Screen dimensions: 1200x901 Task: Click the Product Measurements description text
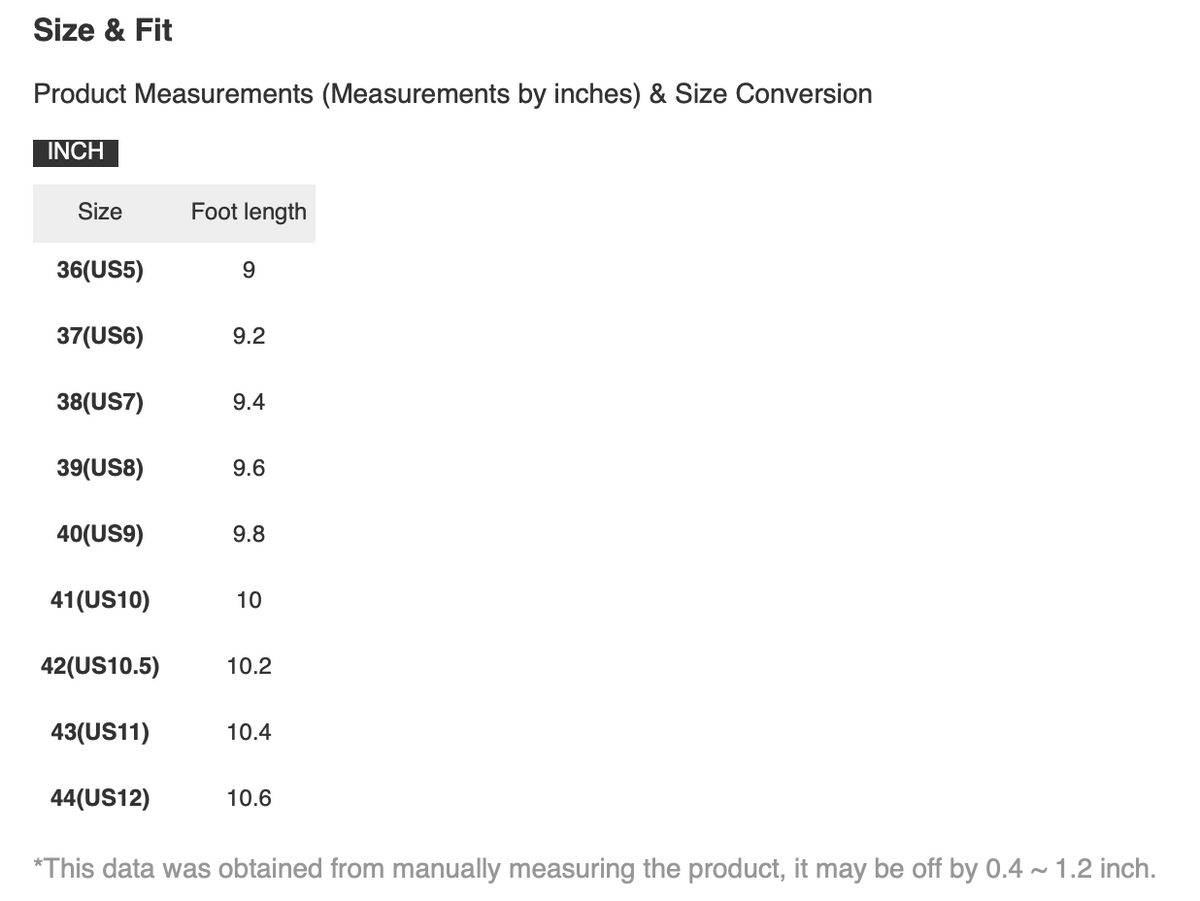tap(453, 94)
